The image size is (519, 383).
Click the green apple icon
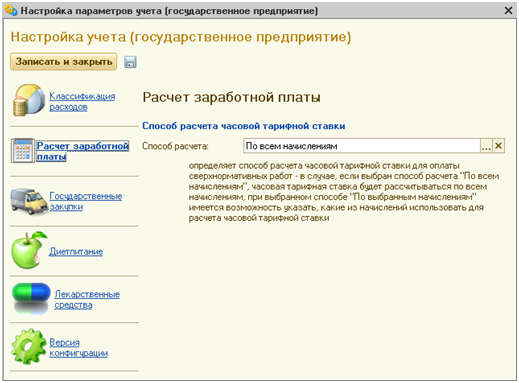[x=29, y=250]
